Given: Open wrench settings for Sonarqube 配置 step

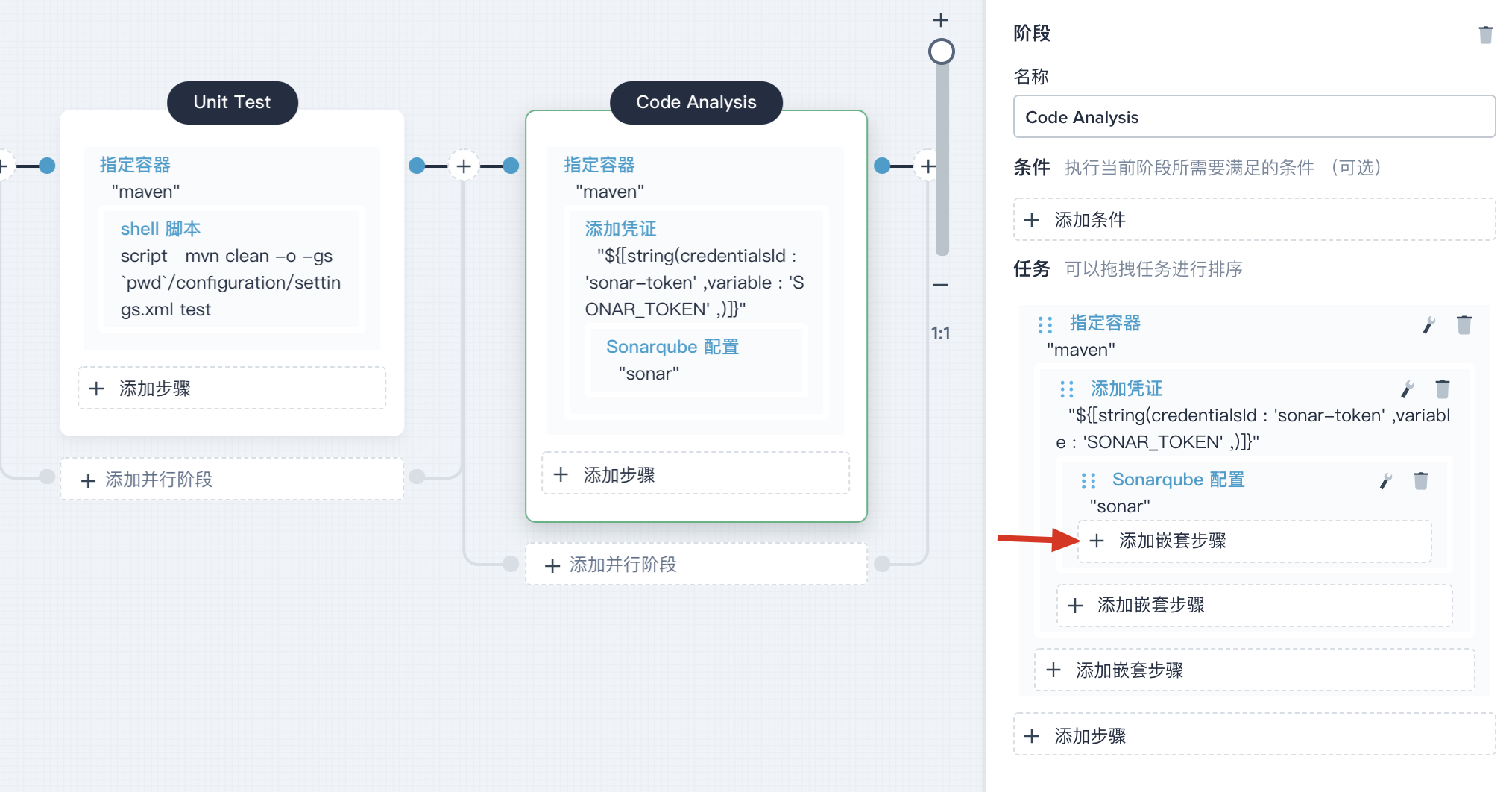Looking at the screenshot, I should pyautogui.click(x=1385, y=480).
